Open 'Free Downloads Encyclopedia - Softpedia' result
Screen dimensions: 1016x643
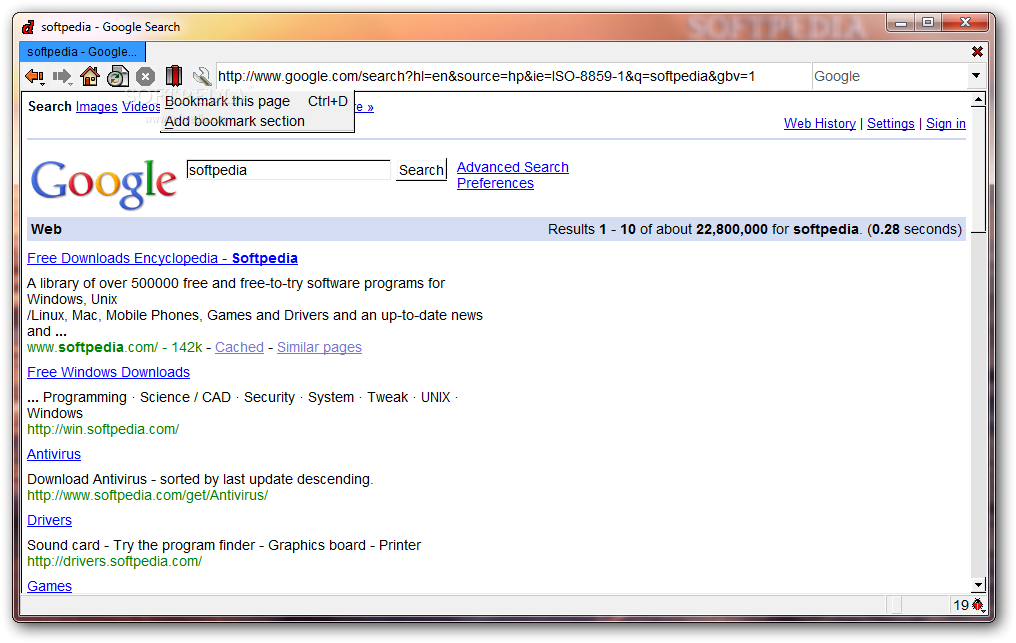coord(162,258)
